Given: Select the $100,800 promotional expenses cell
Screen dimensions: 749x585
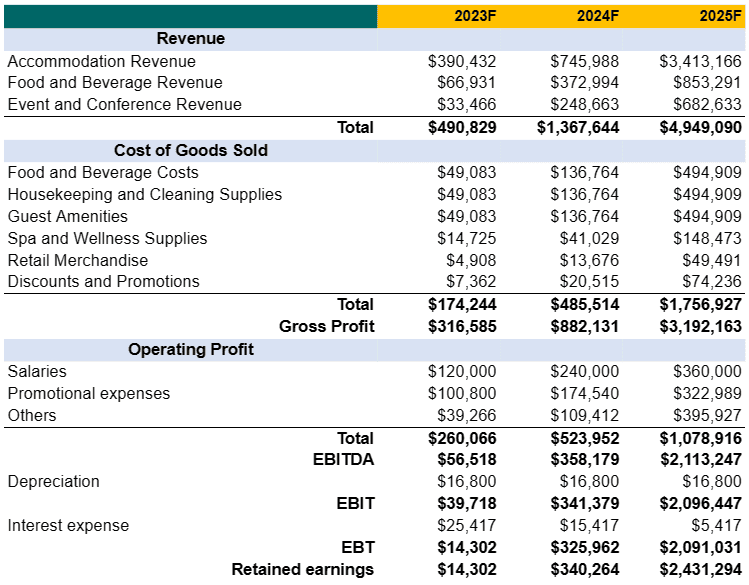Looking at the screenshot, I should (x=462, y=393).
